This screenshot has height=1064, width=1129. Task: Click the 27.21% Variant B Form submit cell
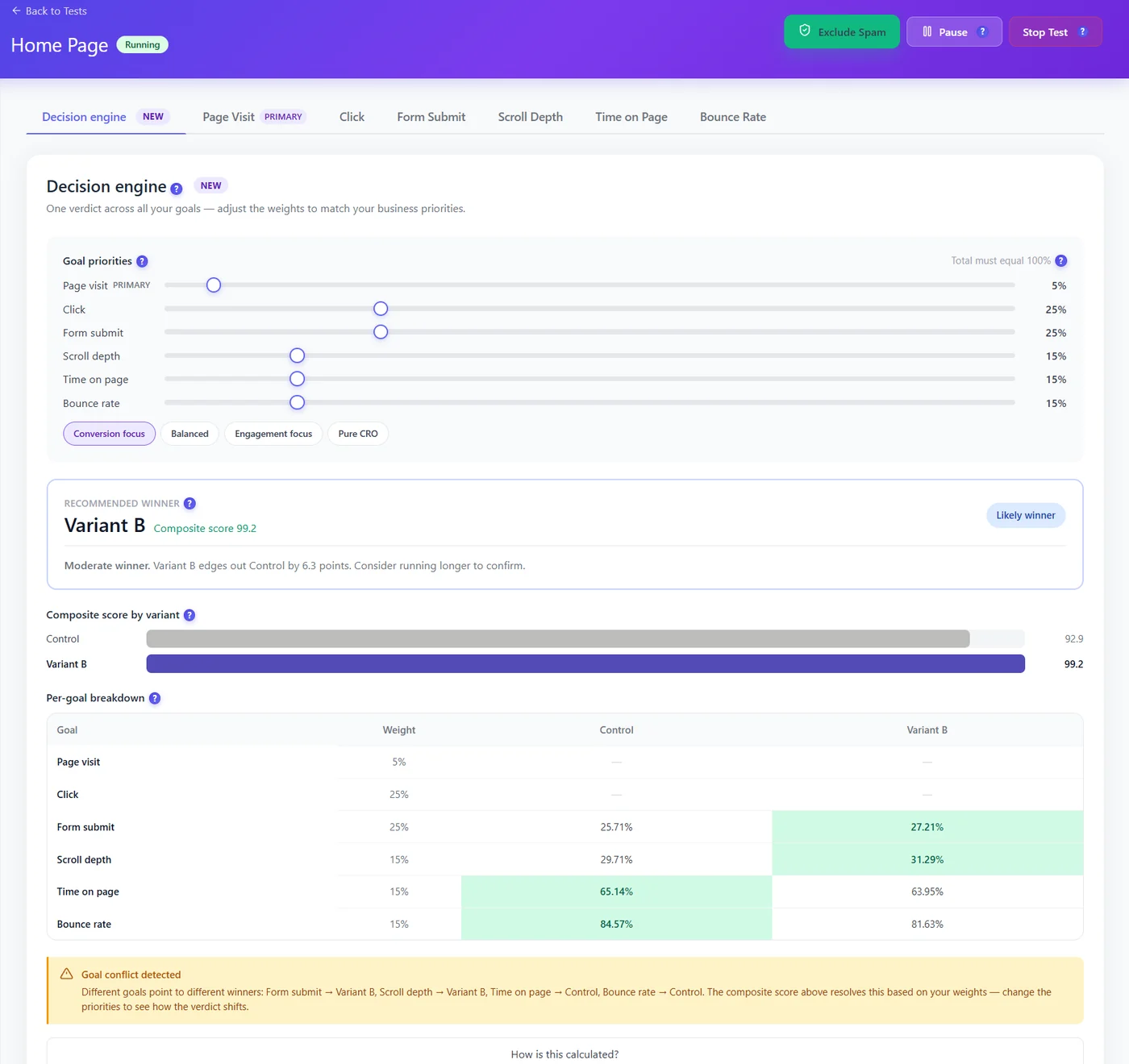927,827
